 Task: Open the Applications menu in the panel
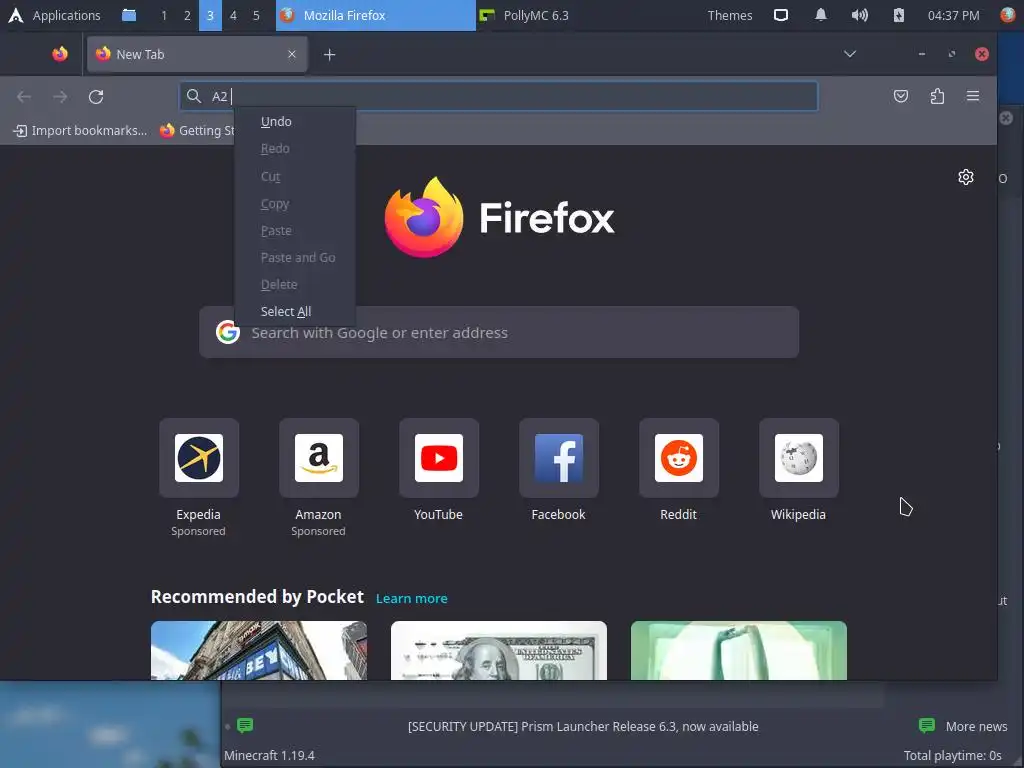[54, 15]
